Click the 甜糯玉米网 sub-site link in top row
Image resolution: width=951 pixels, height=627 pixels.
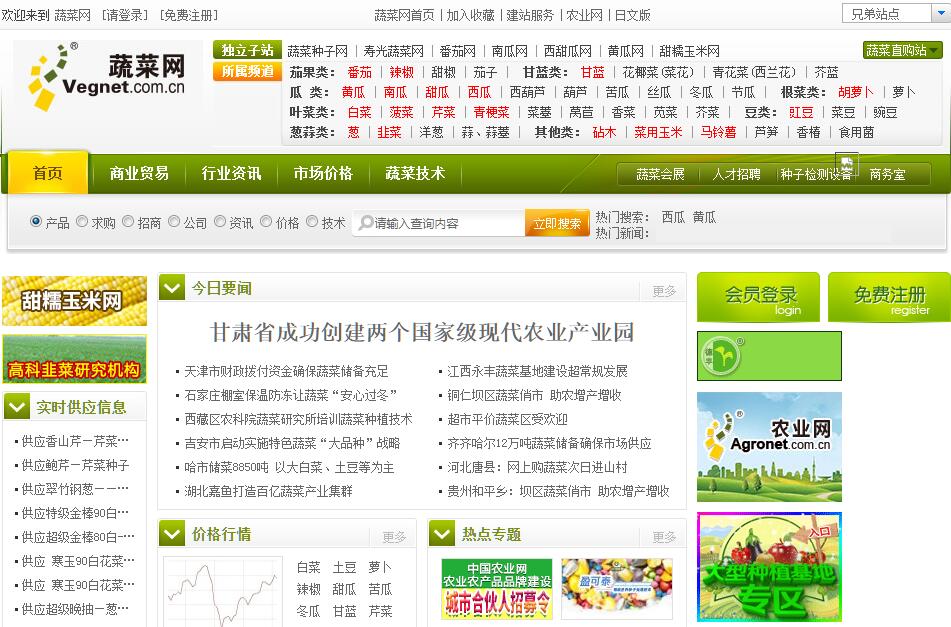(x=690, y=51)
